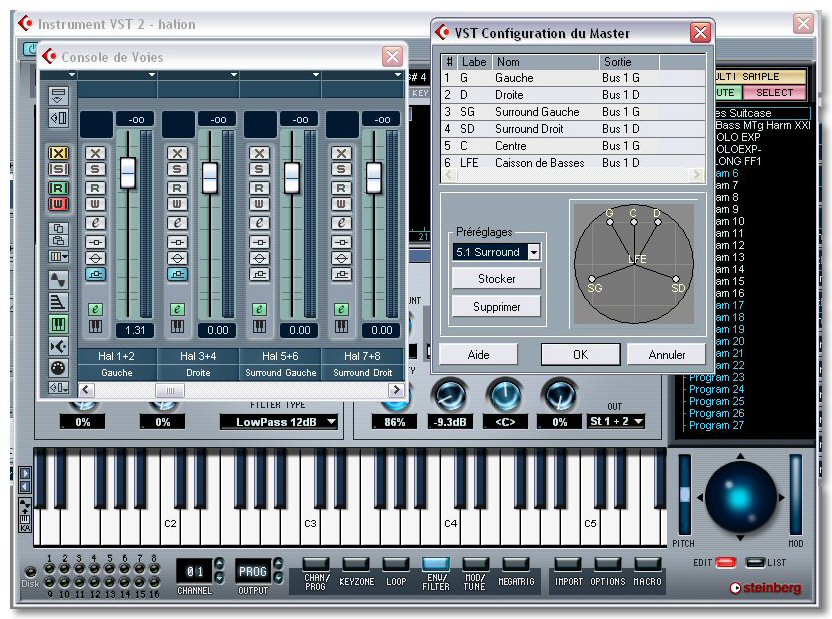This screenshot has height=619, width=832.
Task: Toggle group channels visibility stairs icon
Action: [58, 301]
